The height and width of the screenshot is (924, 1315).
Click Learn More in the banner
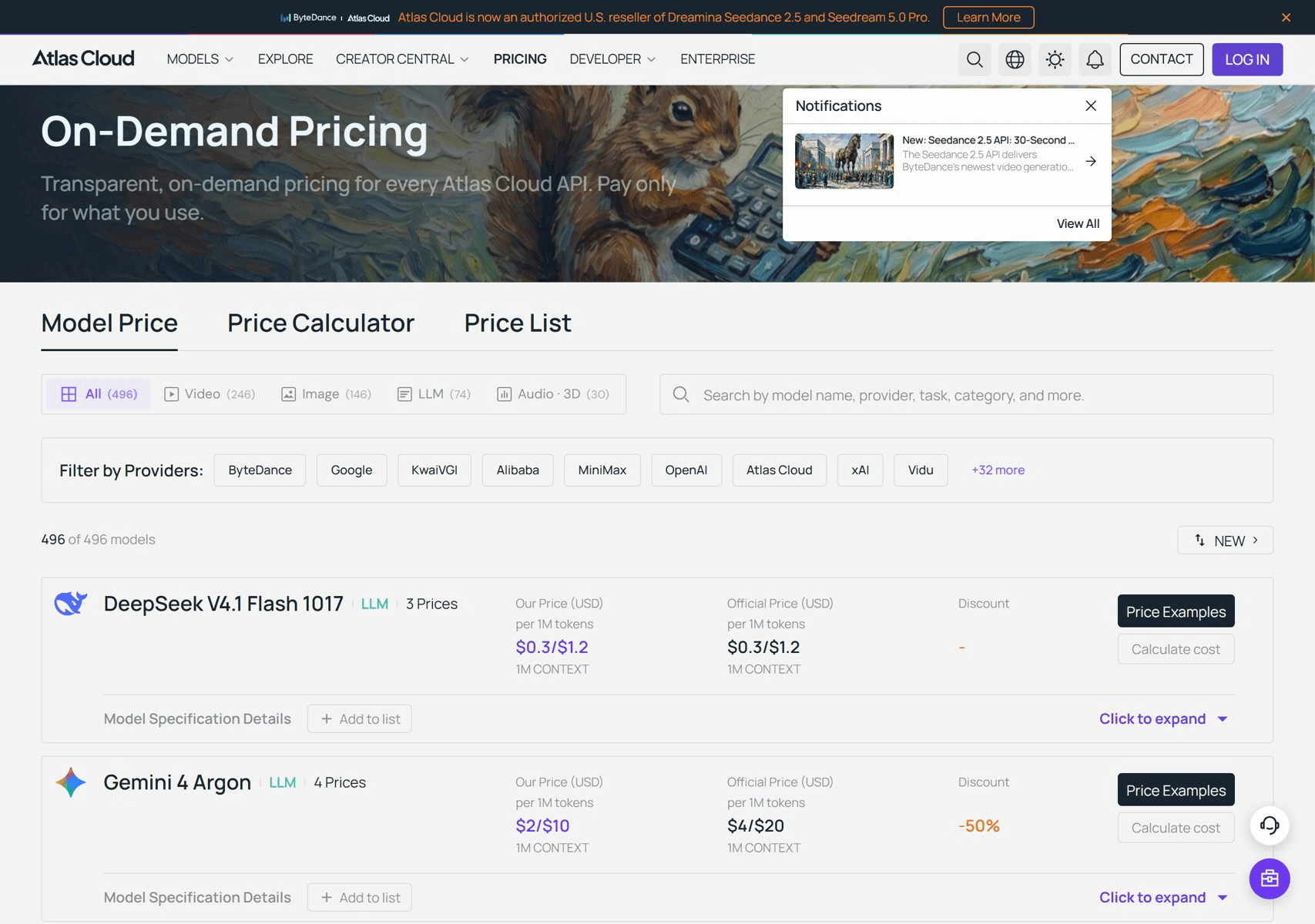pyautogui.click(x=988, y=18)
